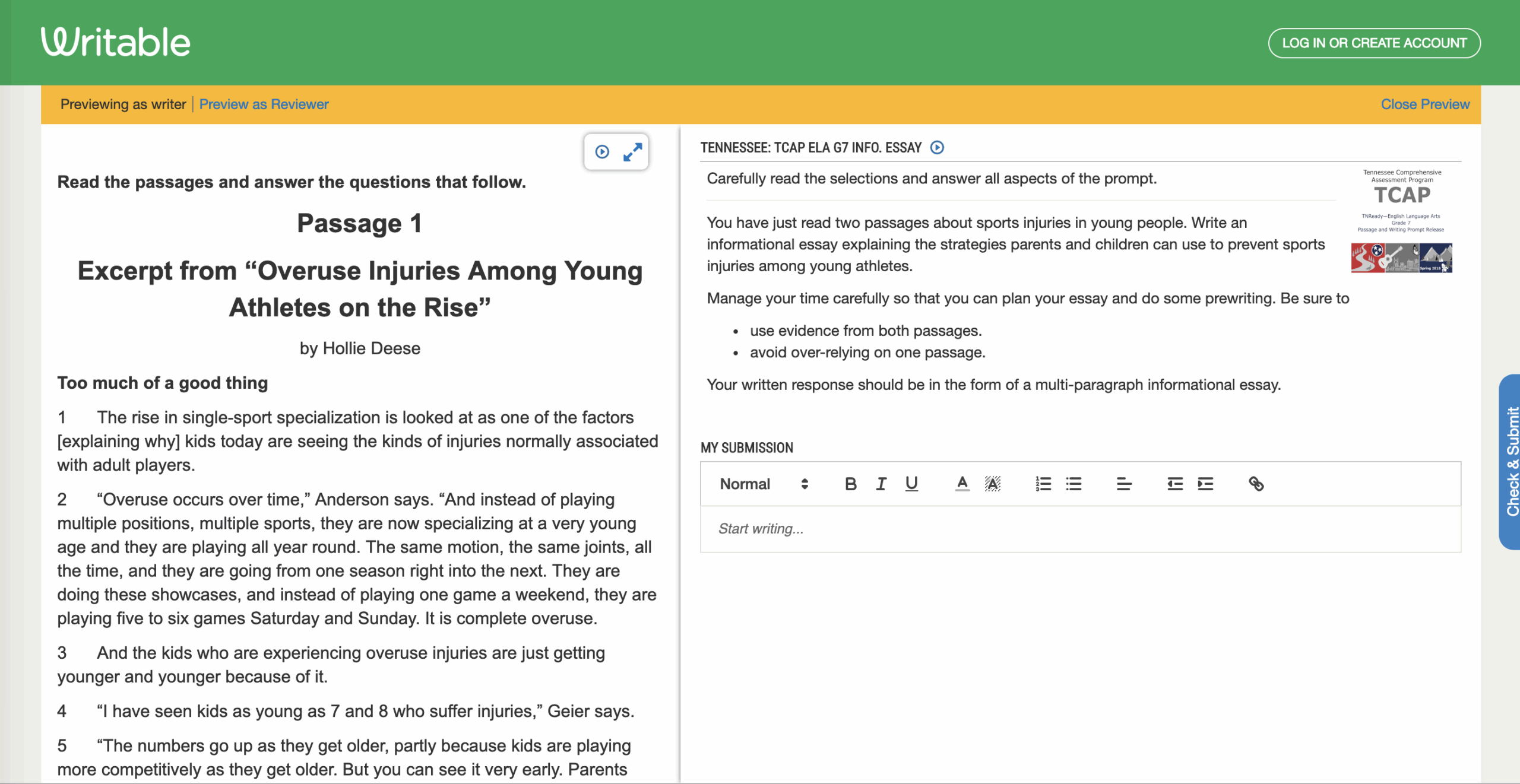Play audio for the passage
The image size is (1520, 784).
point(602,152)
